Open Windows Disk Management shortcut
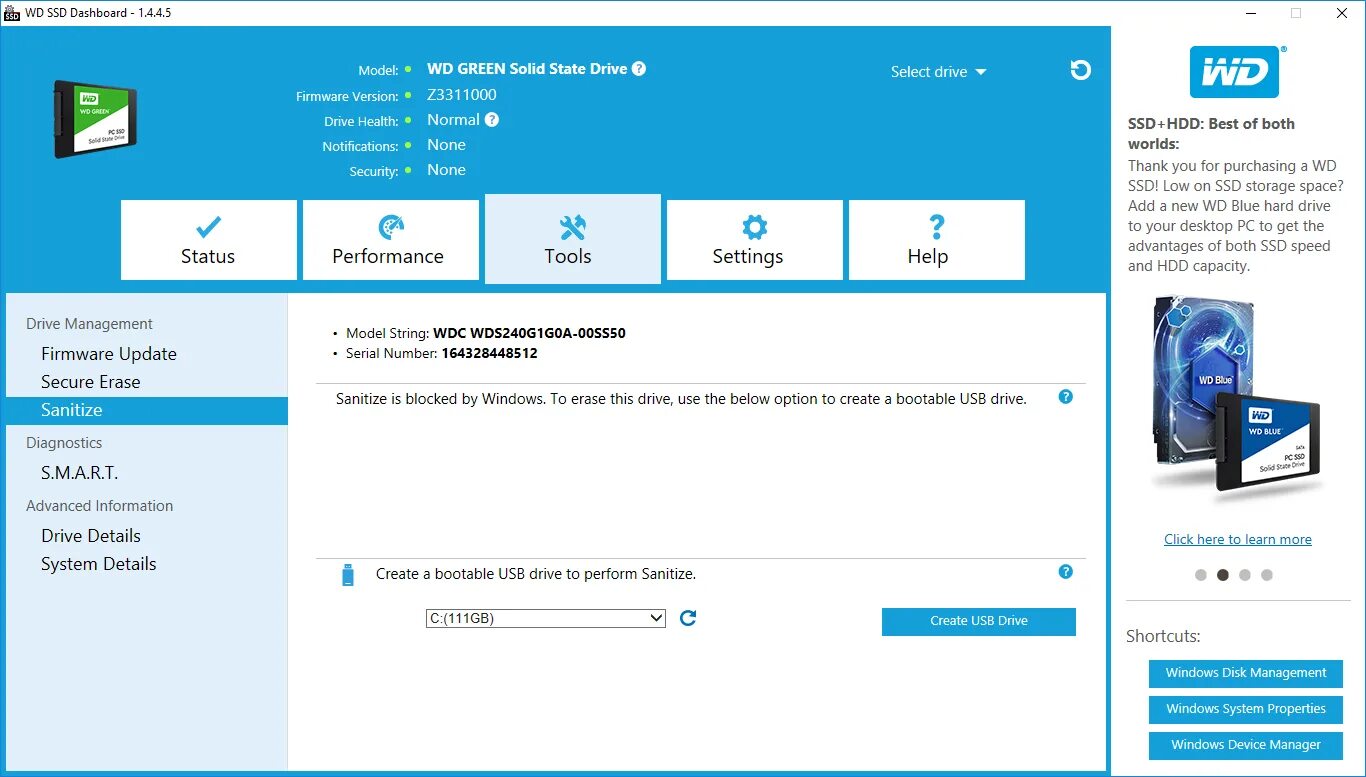 click(1246, 673)
